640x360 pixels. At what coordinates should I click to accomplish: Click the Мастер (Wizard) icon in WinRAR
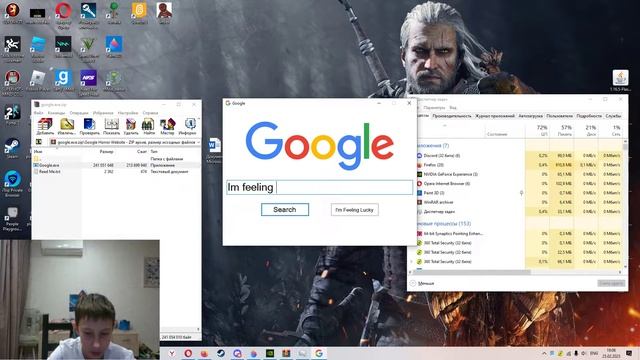(x=167, y=126)
